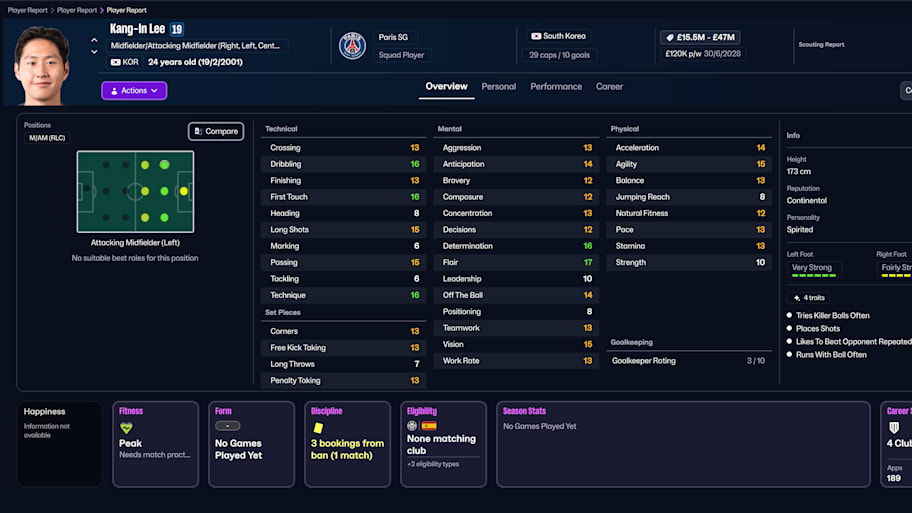Click the 'Places Shots' trait
This screenshot has width=912, height=513.
818,329
